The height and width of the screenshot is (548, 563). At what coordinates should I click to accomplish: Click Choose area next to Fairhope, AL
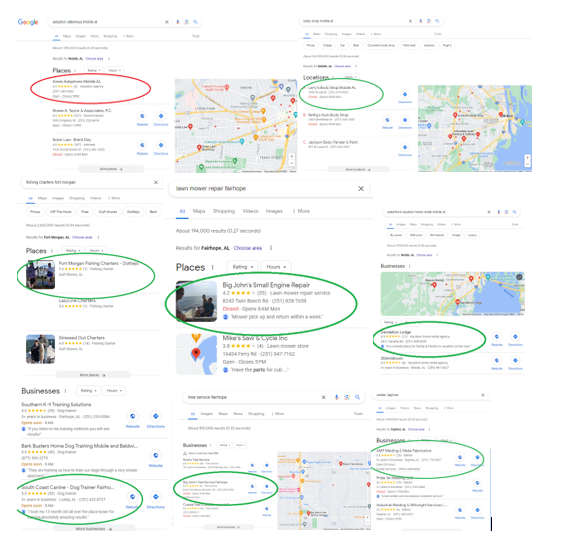(248, 248)
